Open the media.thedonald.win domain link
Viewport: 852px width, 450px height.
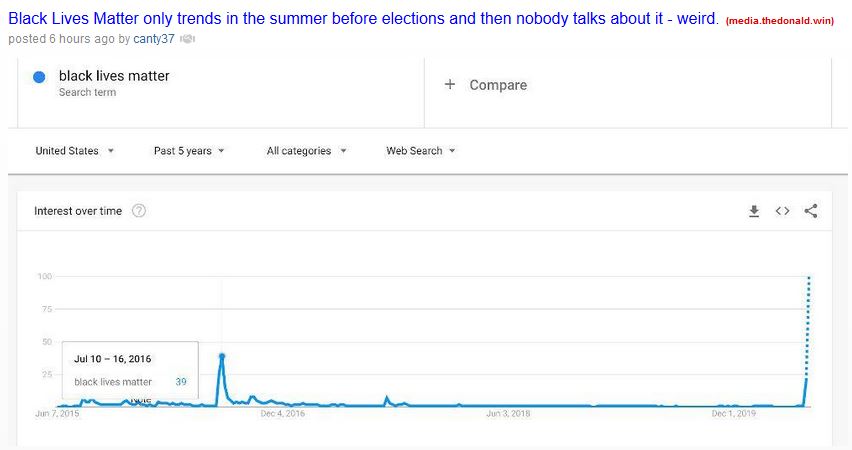[x=780, y=21]
